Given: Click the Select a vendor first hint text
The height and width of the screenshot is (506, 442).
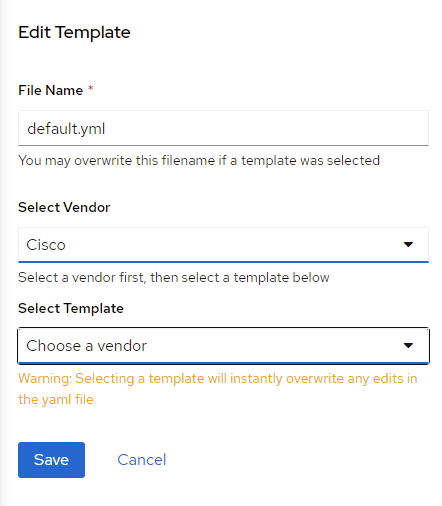Looking at the screenshot, I should 174,277.
